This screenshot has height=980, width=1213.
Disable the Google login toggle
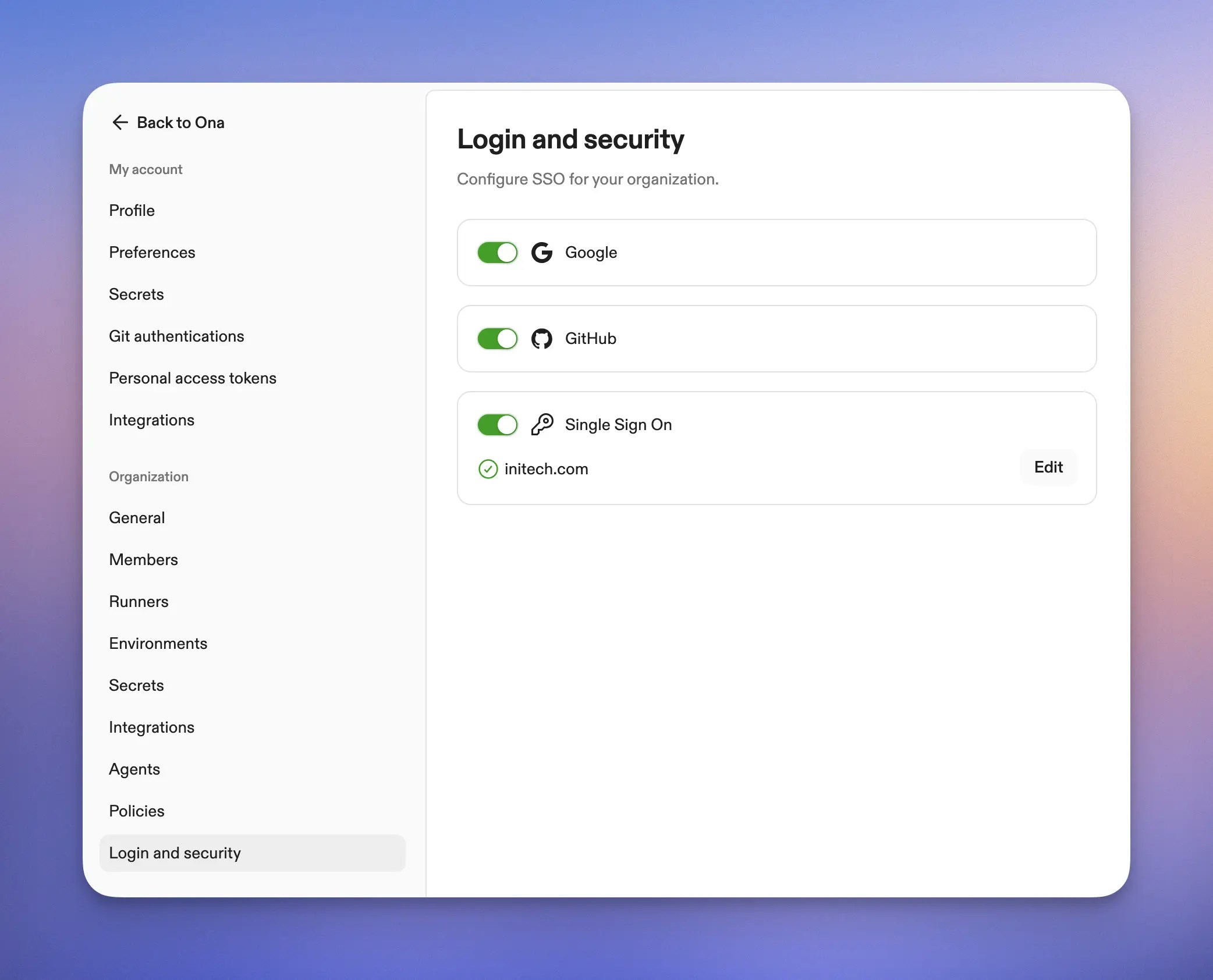(x=498, y=253)
